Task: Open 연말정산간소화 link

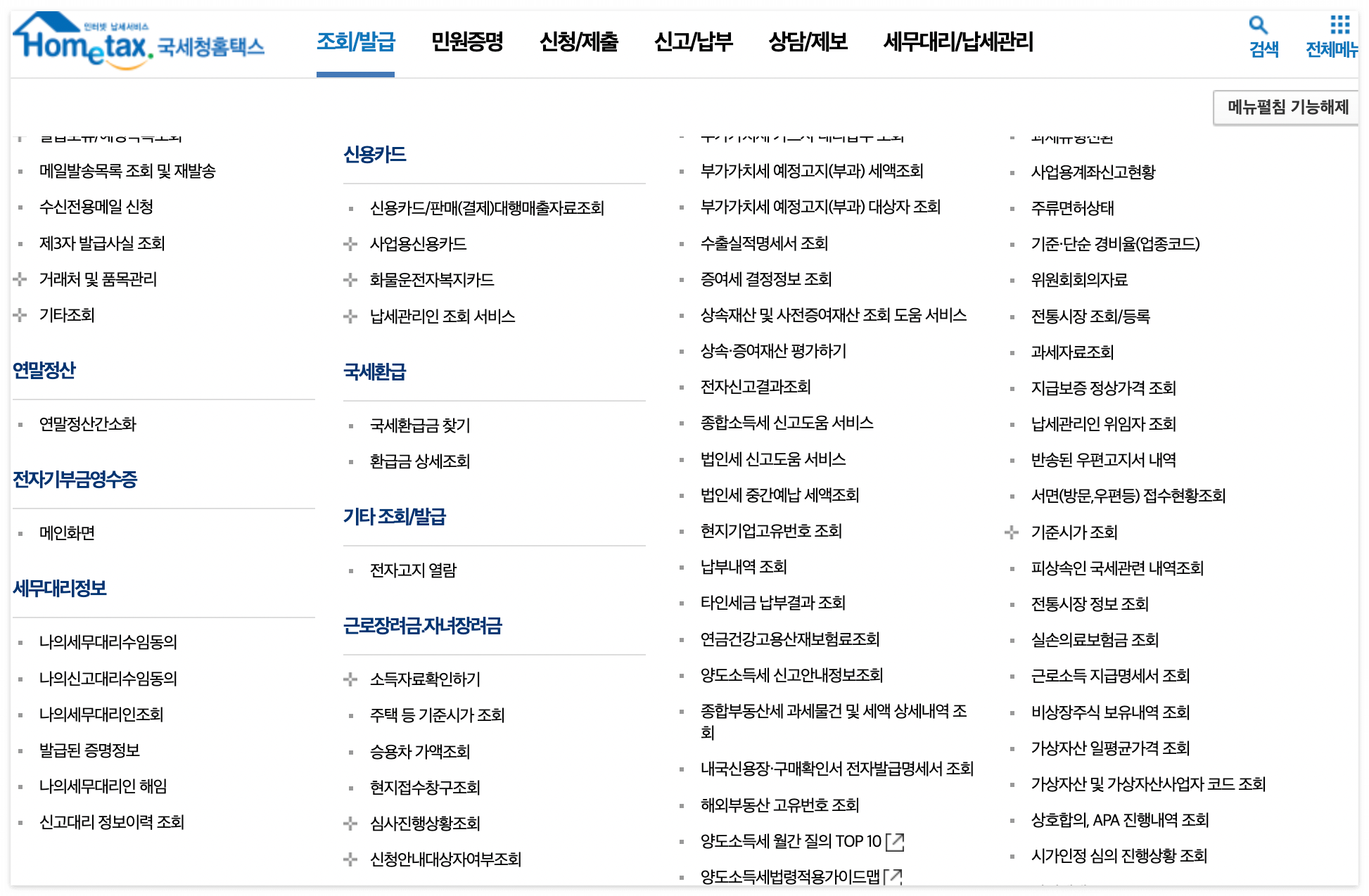Action: point(87,424)
